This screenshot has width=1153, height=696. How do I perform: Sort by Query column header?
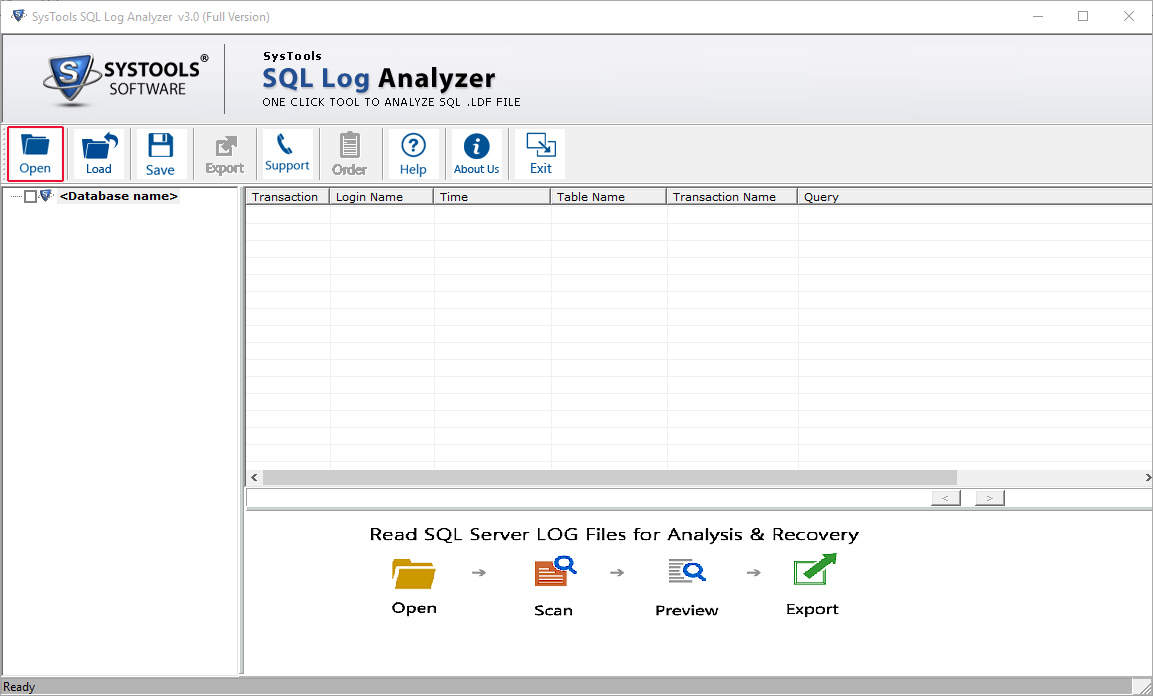[975, 196]
